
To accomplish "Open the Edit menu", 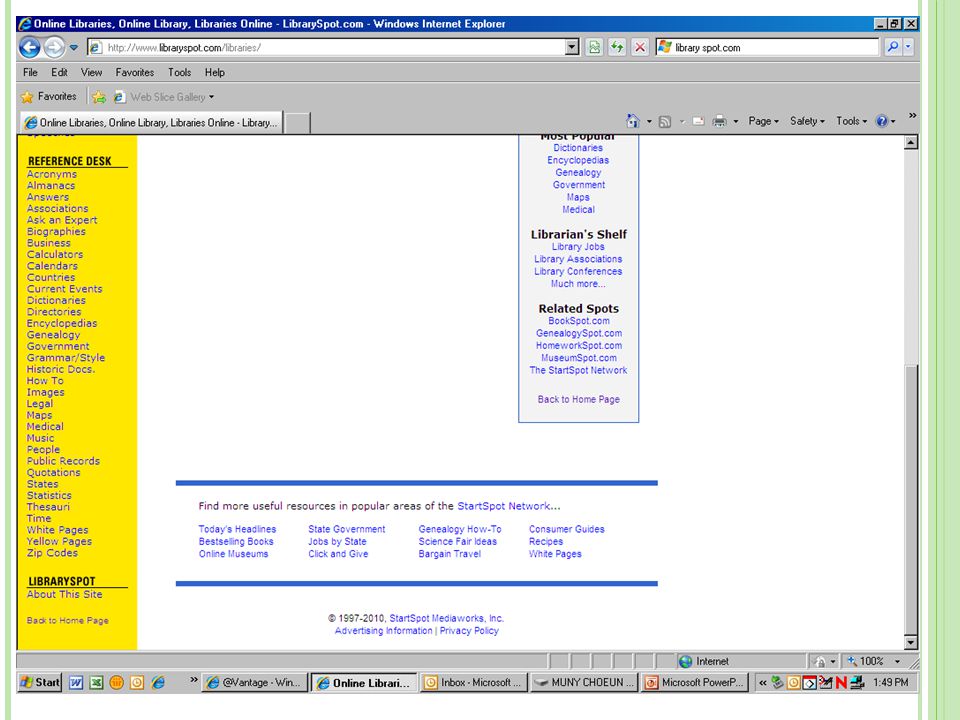I will pos(59,72).
